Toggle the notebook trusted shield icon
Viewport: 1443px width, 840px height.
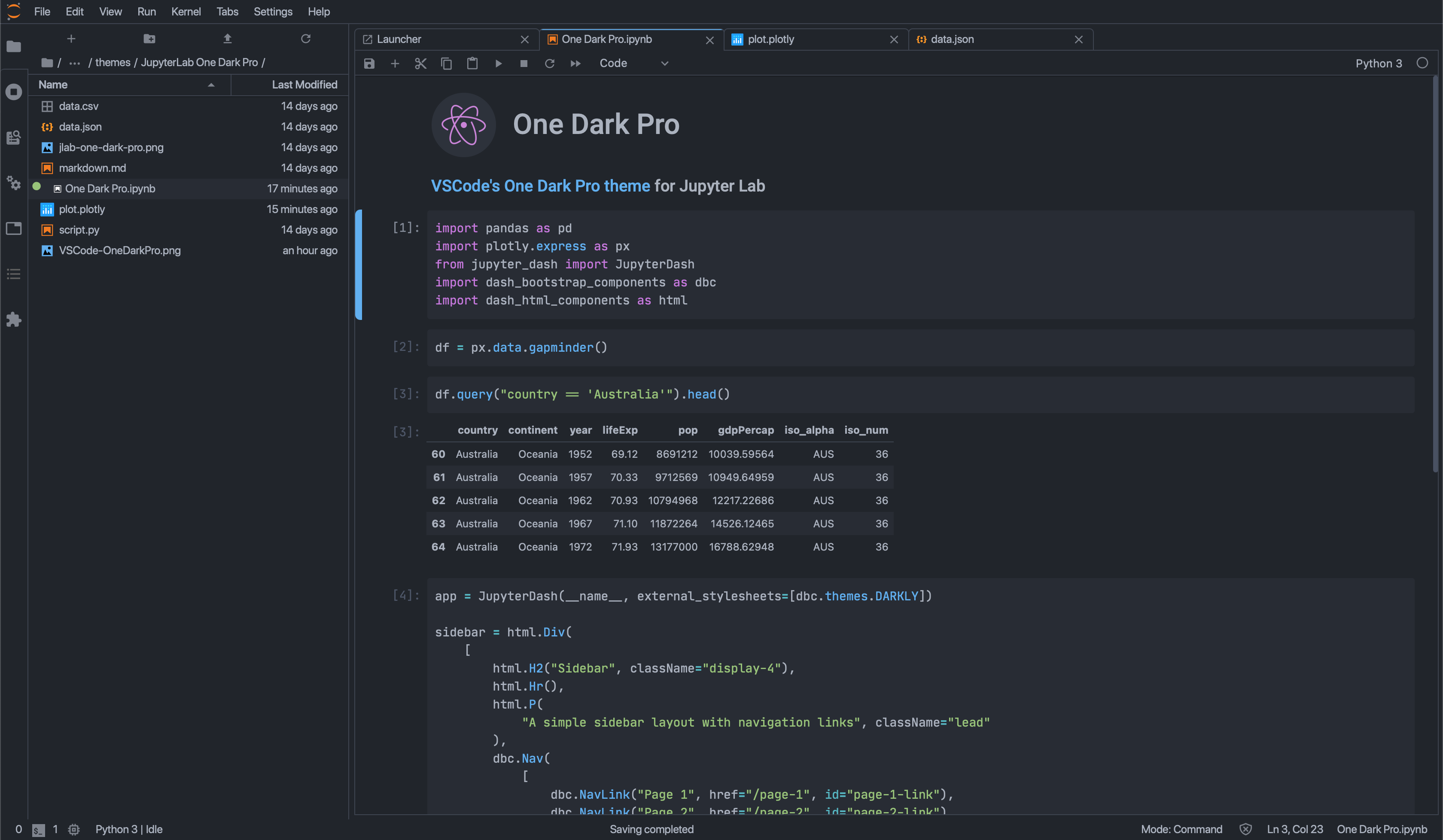pyautogui.click(x=1245, y=829)
